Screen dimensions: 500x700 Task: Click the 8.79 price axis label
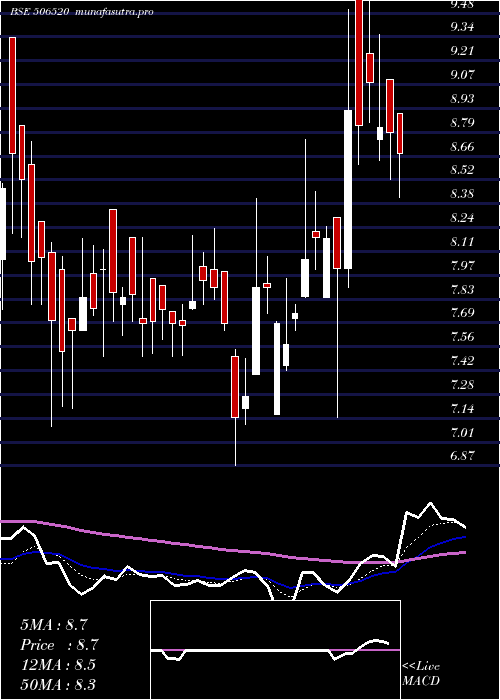pos(462,122)
